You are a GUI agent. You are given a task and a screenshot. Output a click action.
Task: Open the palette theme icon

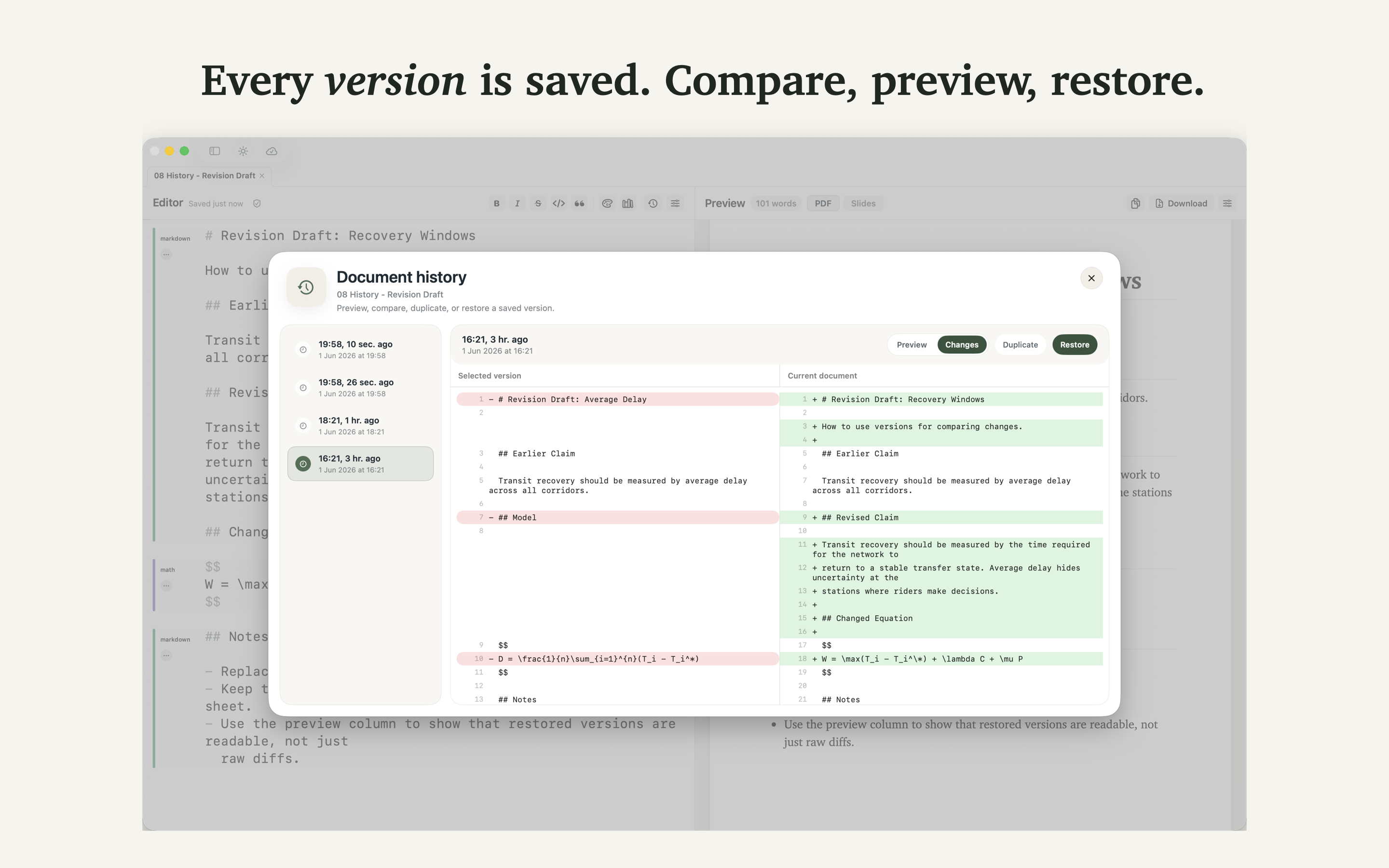click(607, 203)
